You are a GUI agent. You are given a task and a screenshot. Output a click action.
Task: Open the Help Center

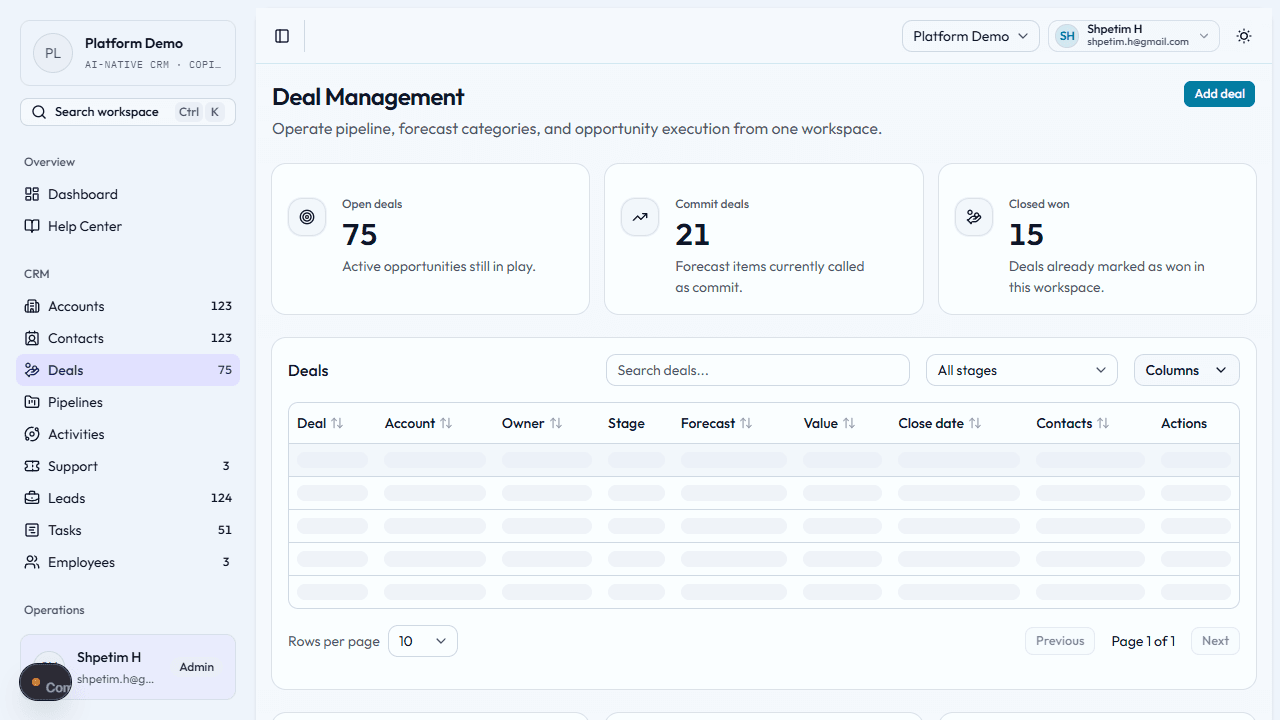coord(83,226)
